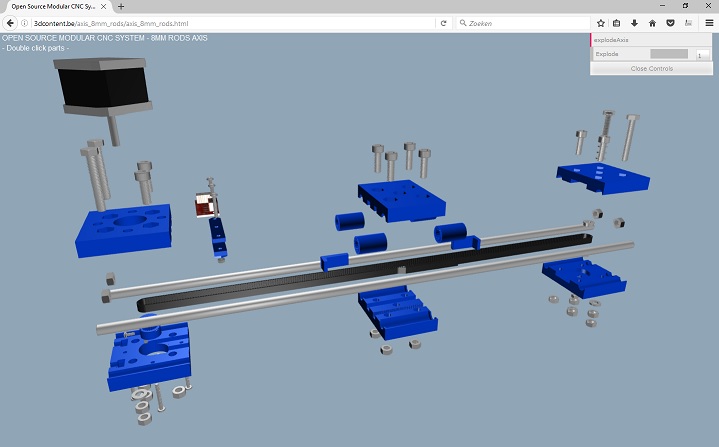Adjust the Explode slider bar
Image resolution: width=719 pixels, height=447 pixels.
point(669,54)
